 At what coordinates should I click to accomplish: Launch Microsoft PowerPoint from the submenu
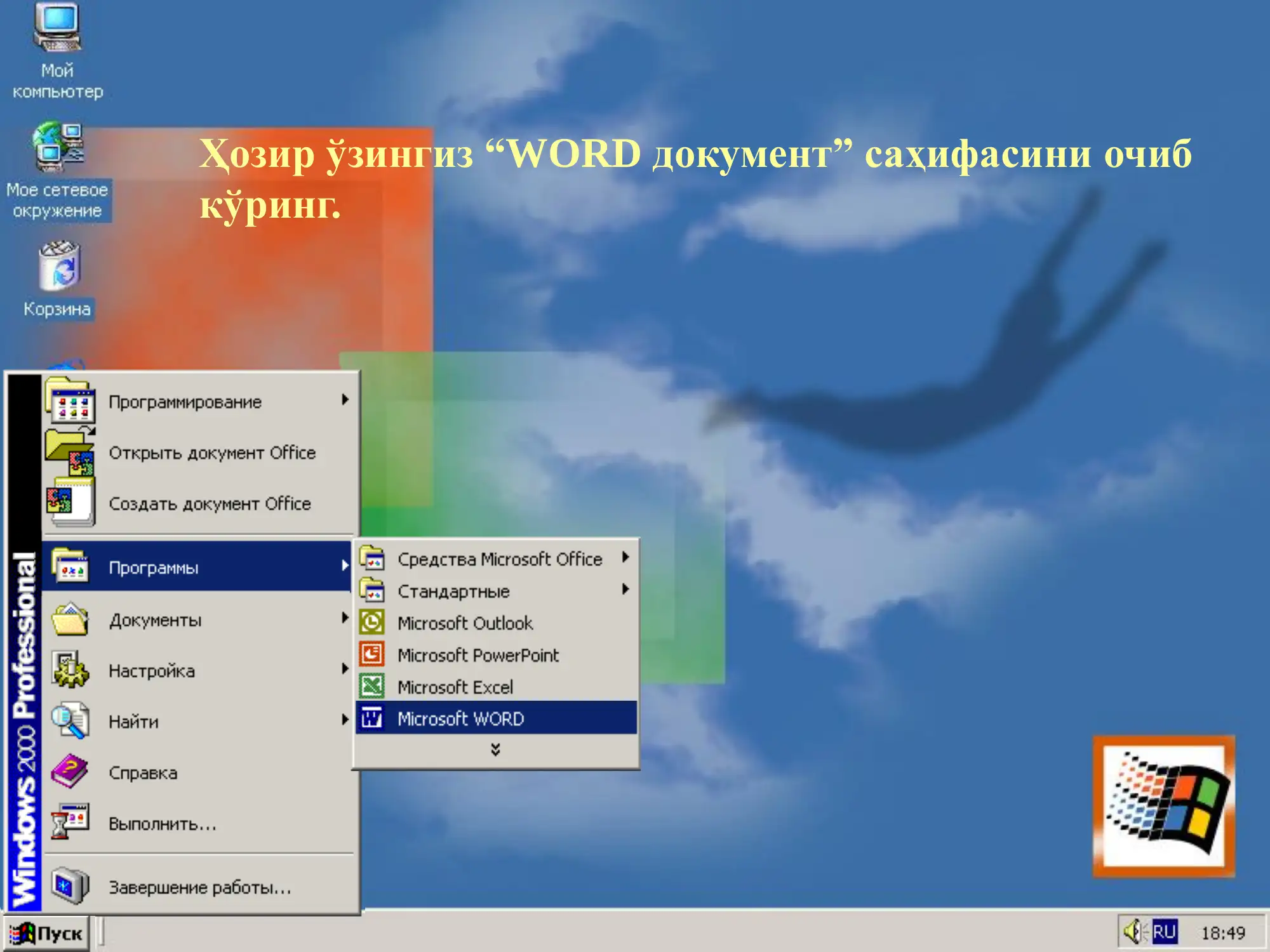pos(497,654)
